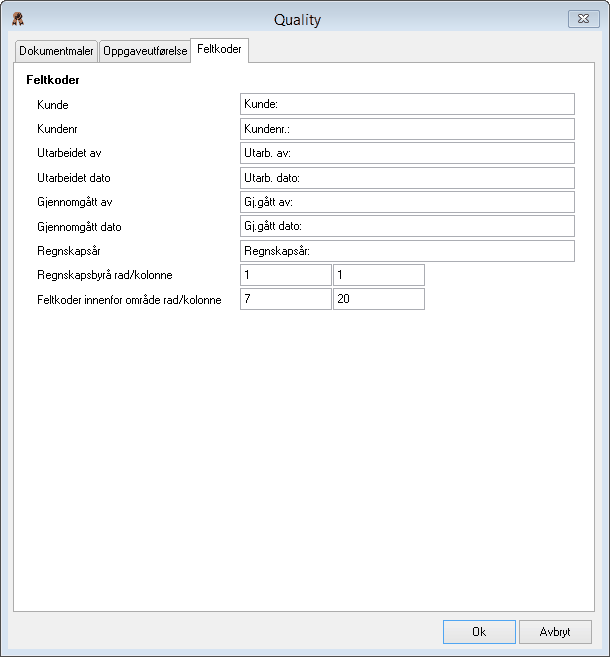Close the Quality dialog window
The image size is (610, 657).
pyautogui.click(x=583, y=19)
